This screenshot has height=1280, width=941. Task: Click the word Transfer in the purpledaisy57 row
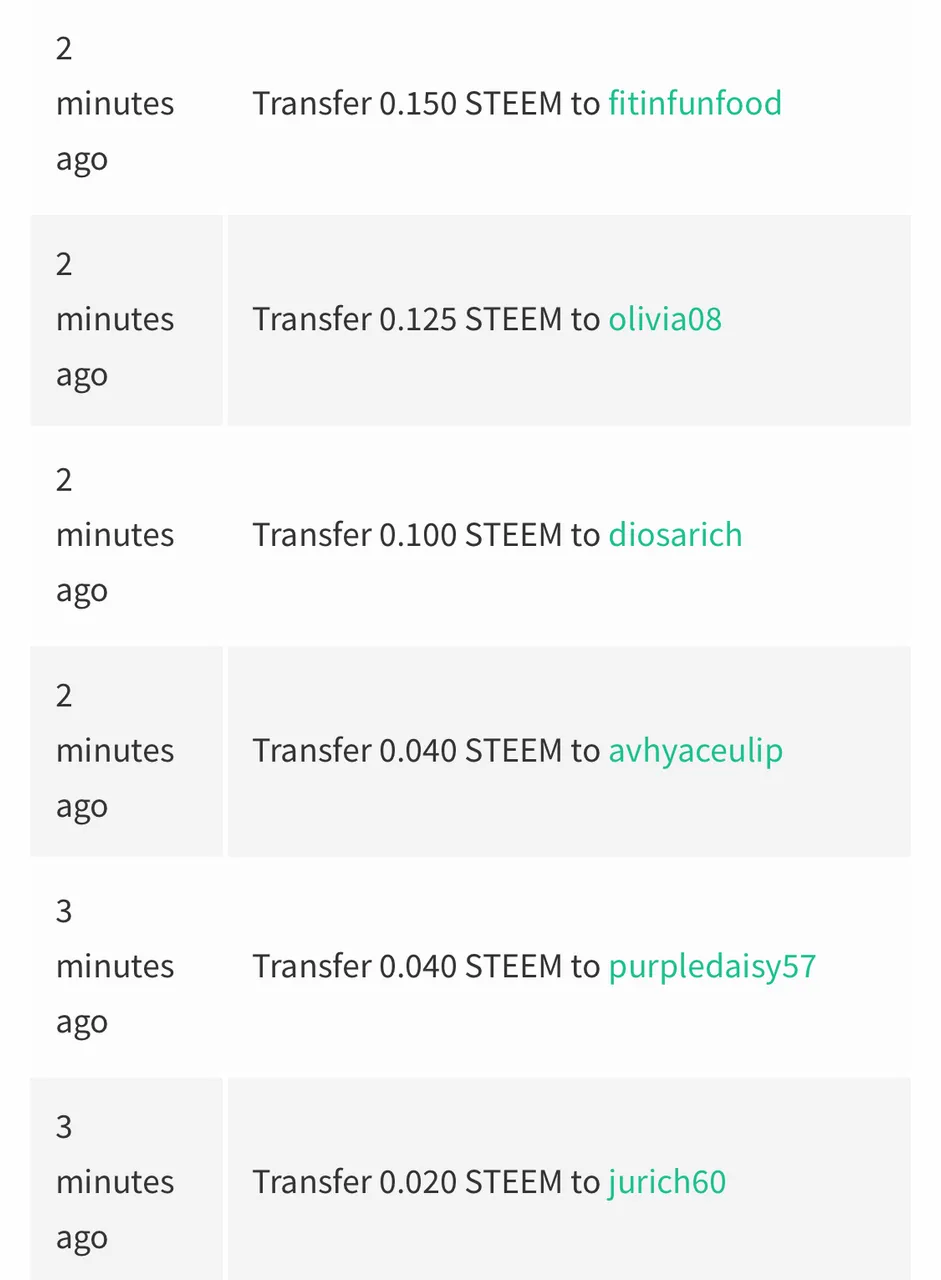click(x=311, y=967)
